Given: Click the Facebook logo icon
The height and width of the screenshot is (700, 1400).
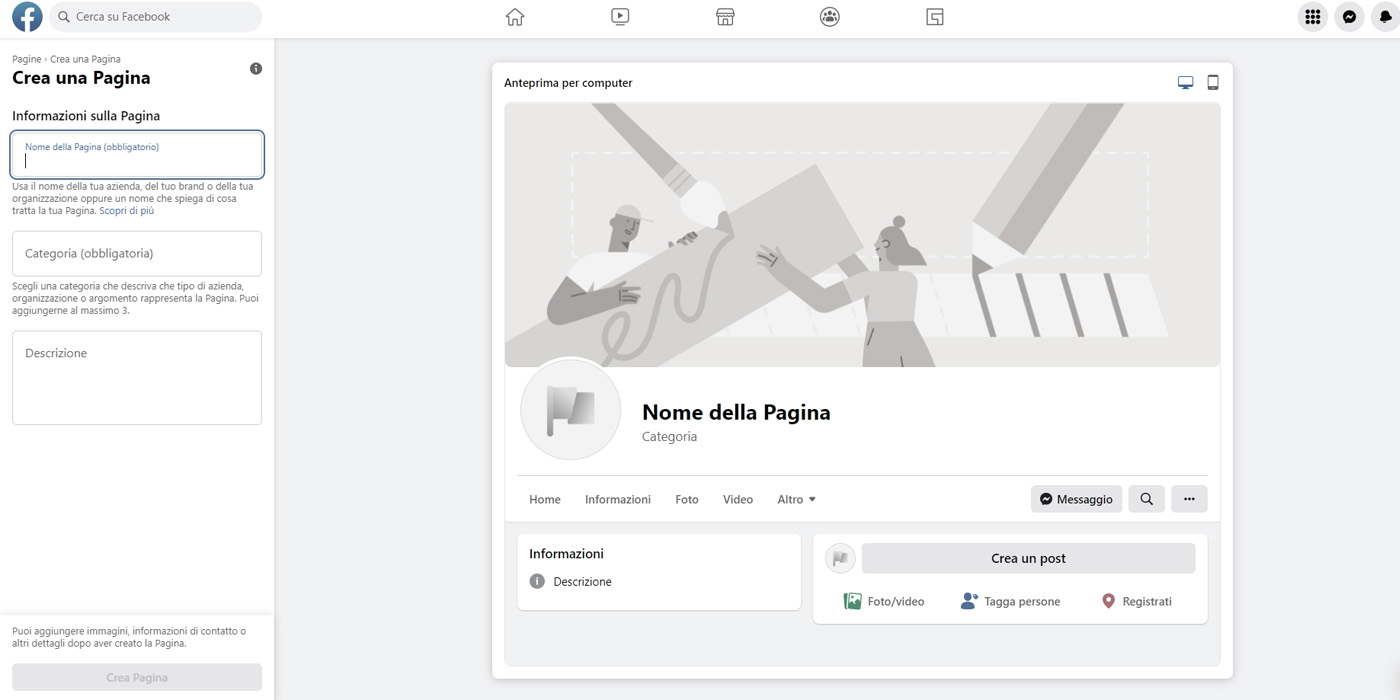Looking at the screenshot, I should (x=27, y=17).
